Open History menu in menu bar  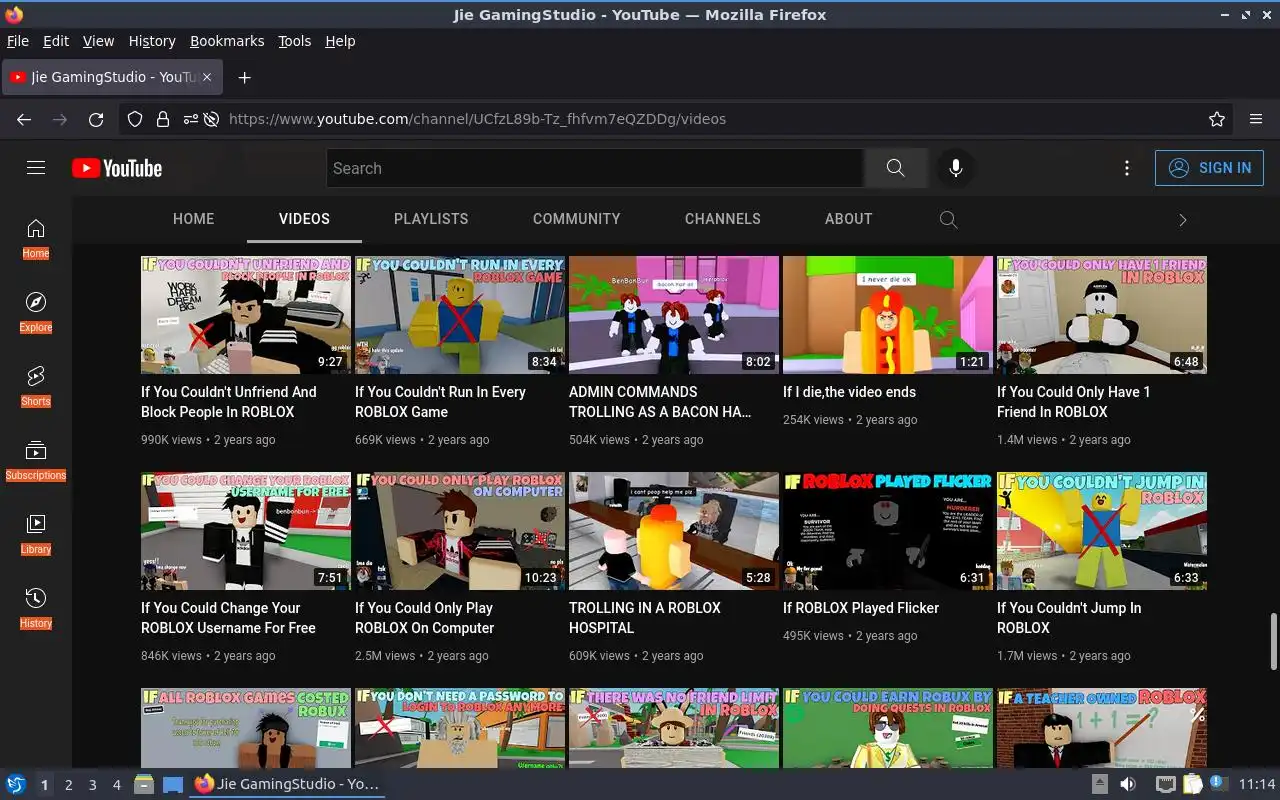152,41
